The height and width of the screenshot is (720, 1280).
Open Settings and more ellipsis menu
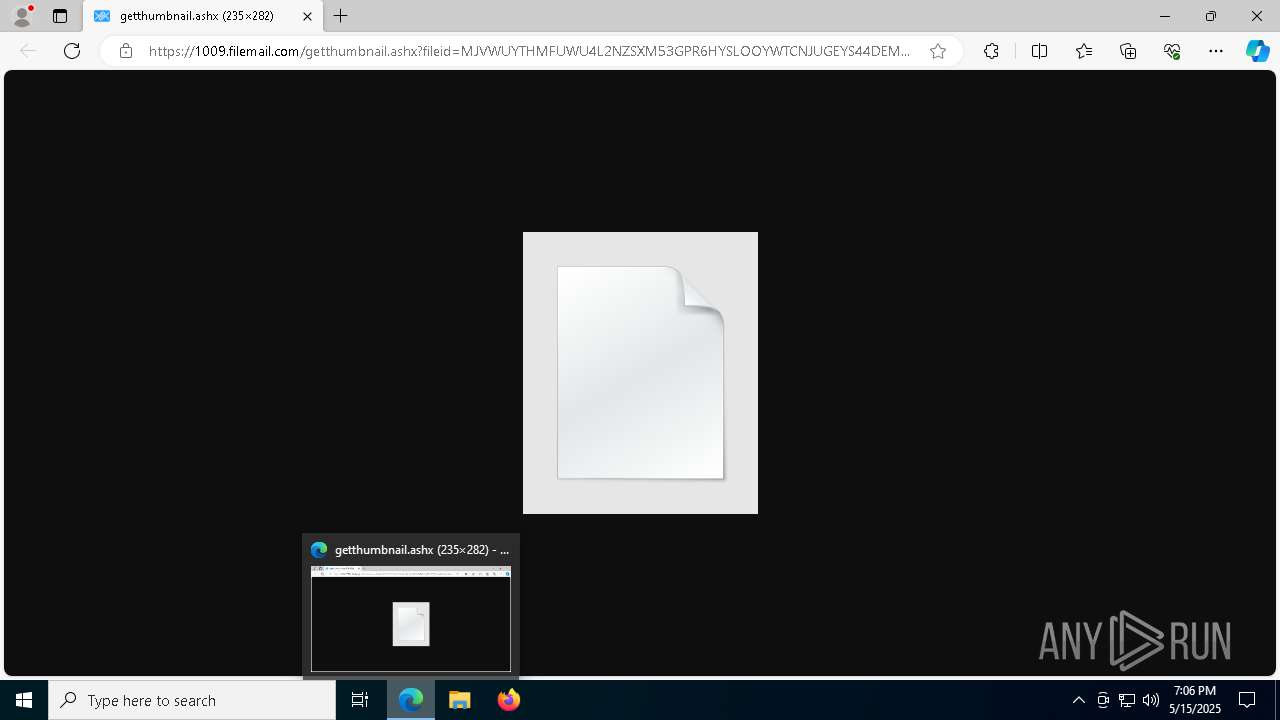(x=1216, y=51)
